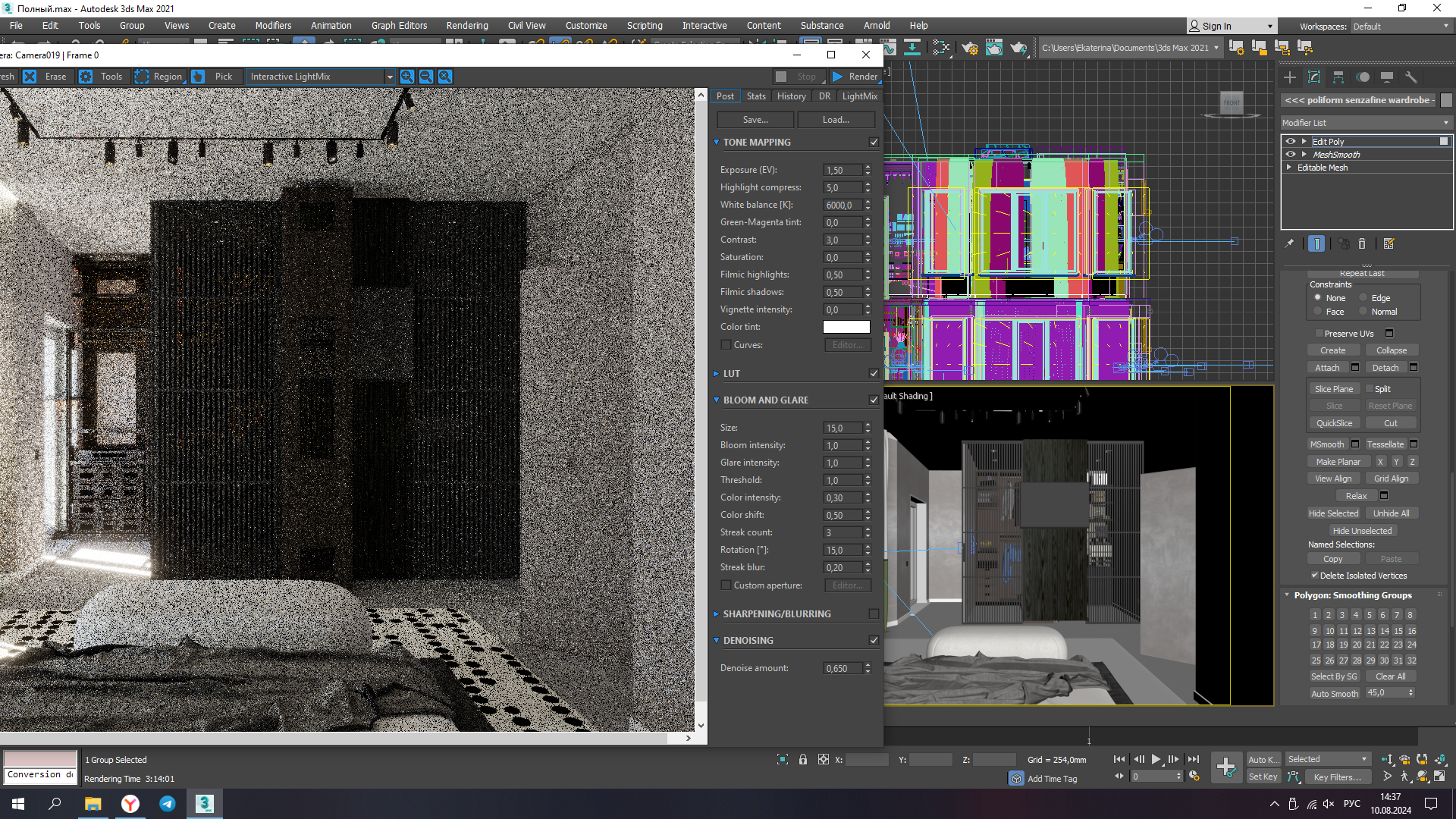Click the Telegram taskbar icon
Viewport: 1456px width, 819px height.
tap(168, 804)
